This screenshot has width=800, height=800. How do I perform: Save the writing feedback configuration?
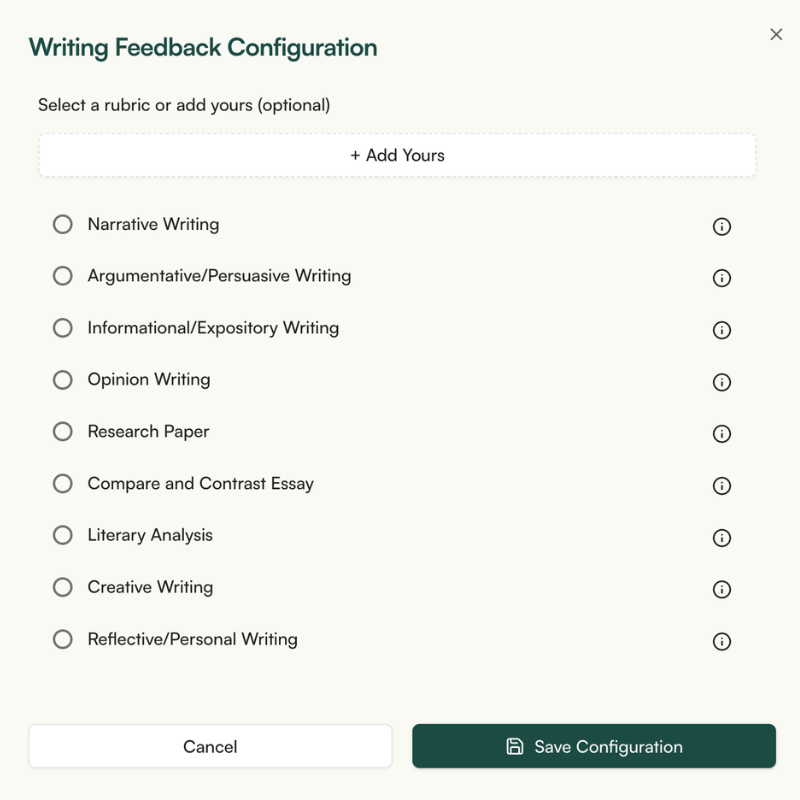594,746
